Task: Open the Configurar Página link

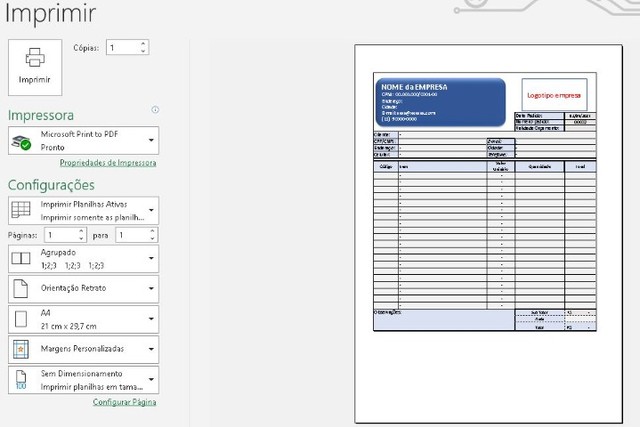Action: coord(124,402)
